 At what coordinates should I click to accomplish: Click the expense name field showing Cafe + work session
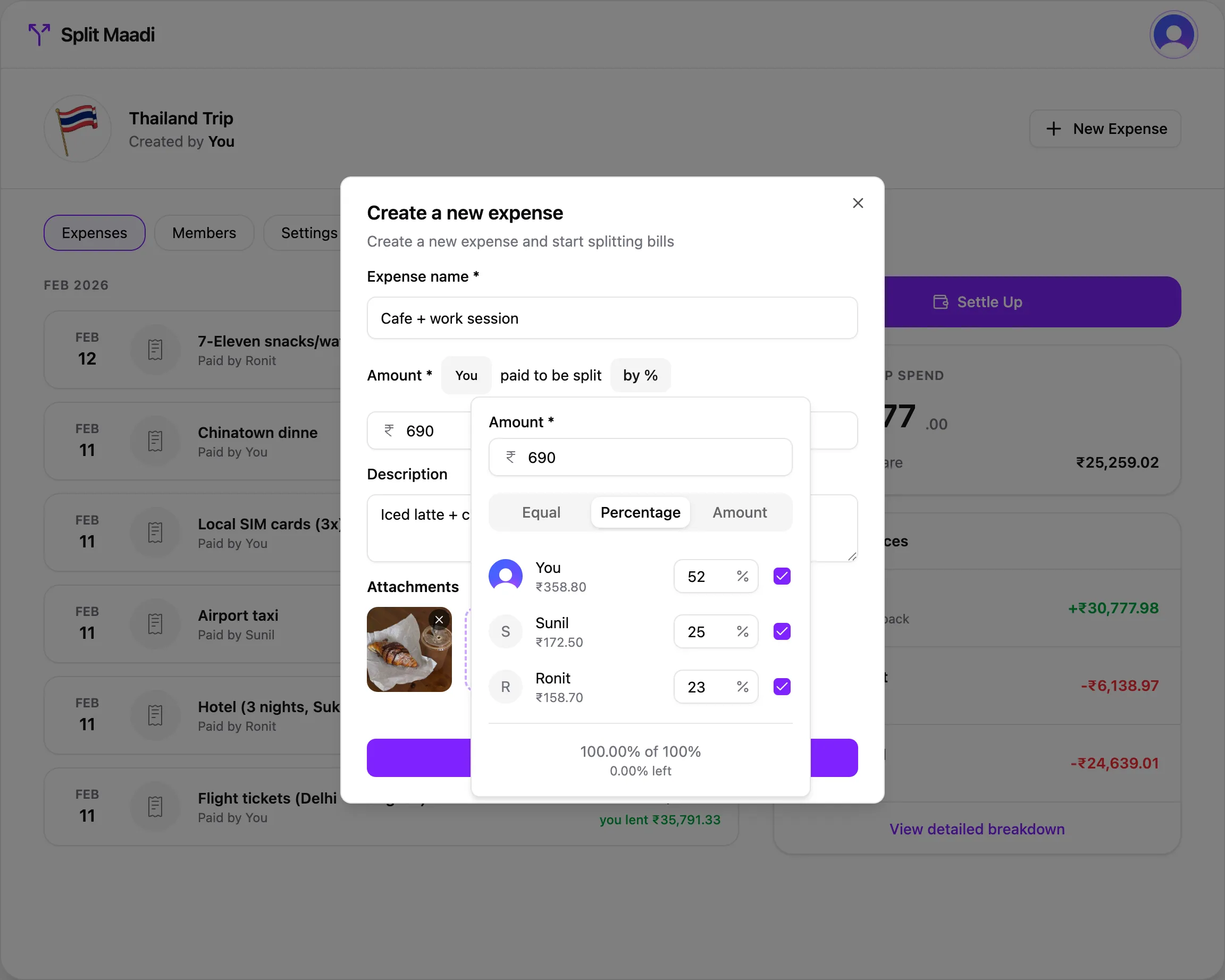(x=612, y=318)
